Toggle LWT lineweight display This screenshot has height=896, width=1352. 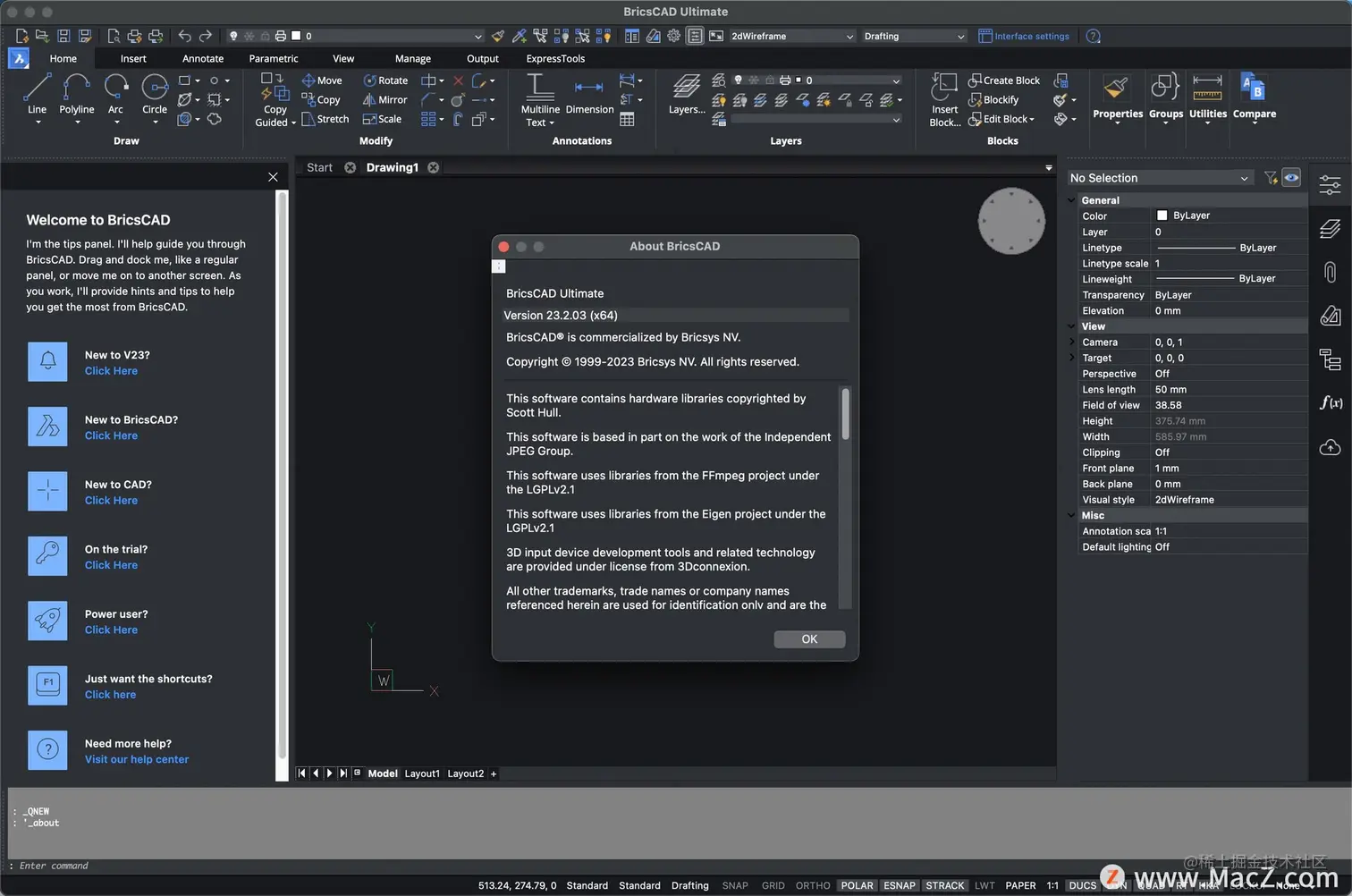click(984, 885)
